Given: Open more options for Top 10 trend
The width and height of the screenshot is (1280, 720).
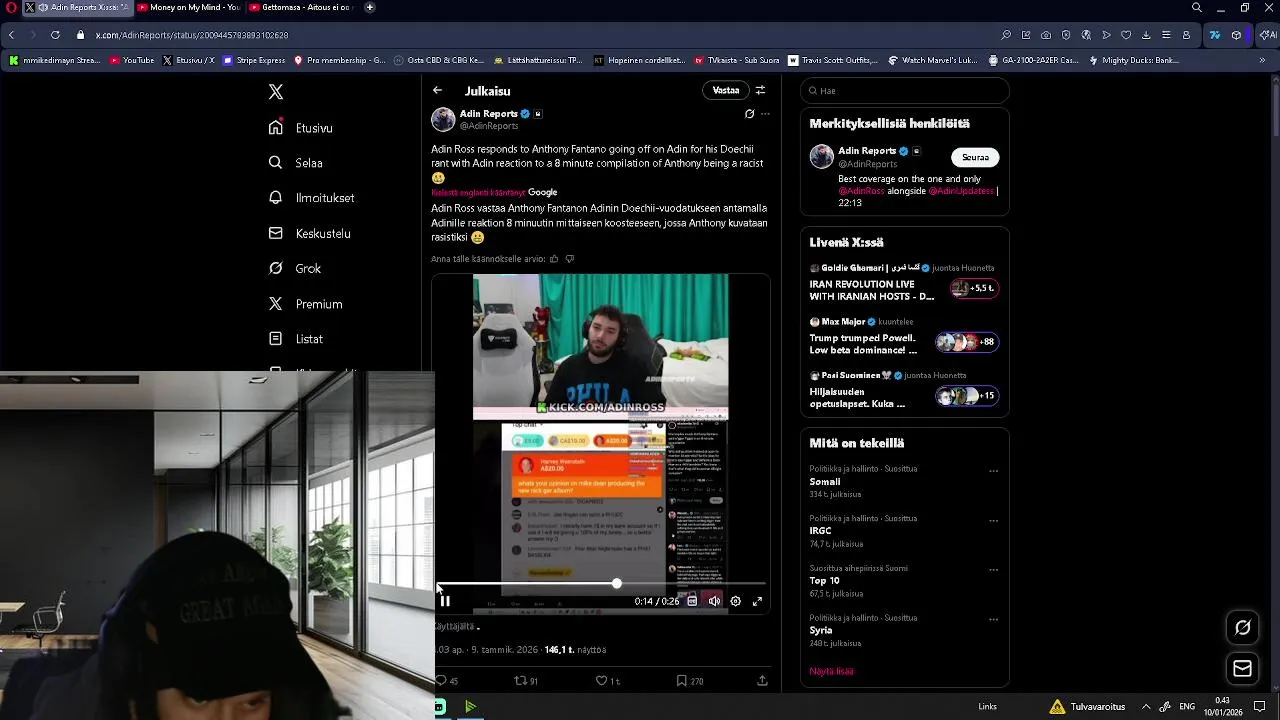Looking at the screenshot, I should [x=993, y=570].
